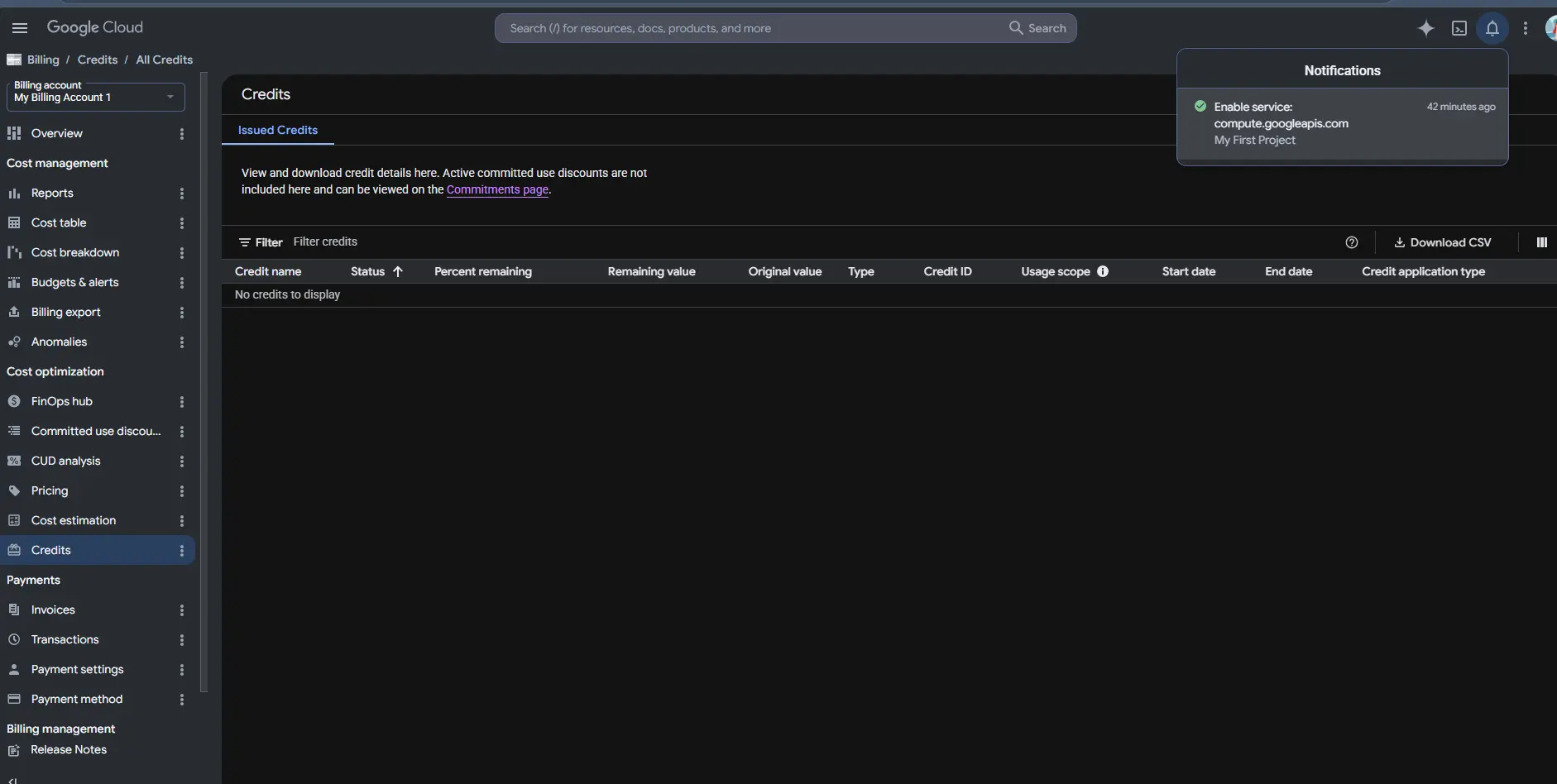The height and width of the screenshot is (784, 1557).
Task: Click the Billing breadcrumb icon
Action: [x=14, y=60]
